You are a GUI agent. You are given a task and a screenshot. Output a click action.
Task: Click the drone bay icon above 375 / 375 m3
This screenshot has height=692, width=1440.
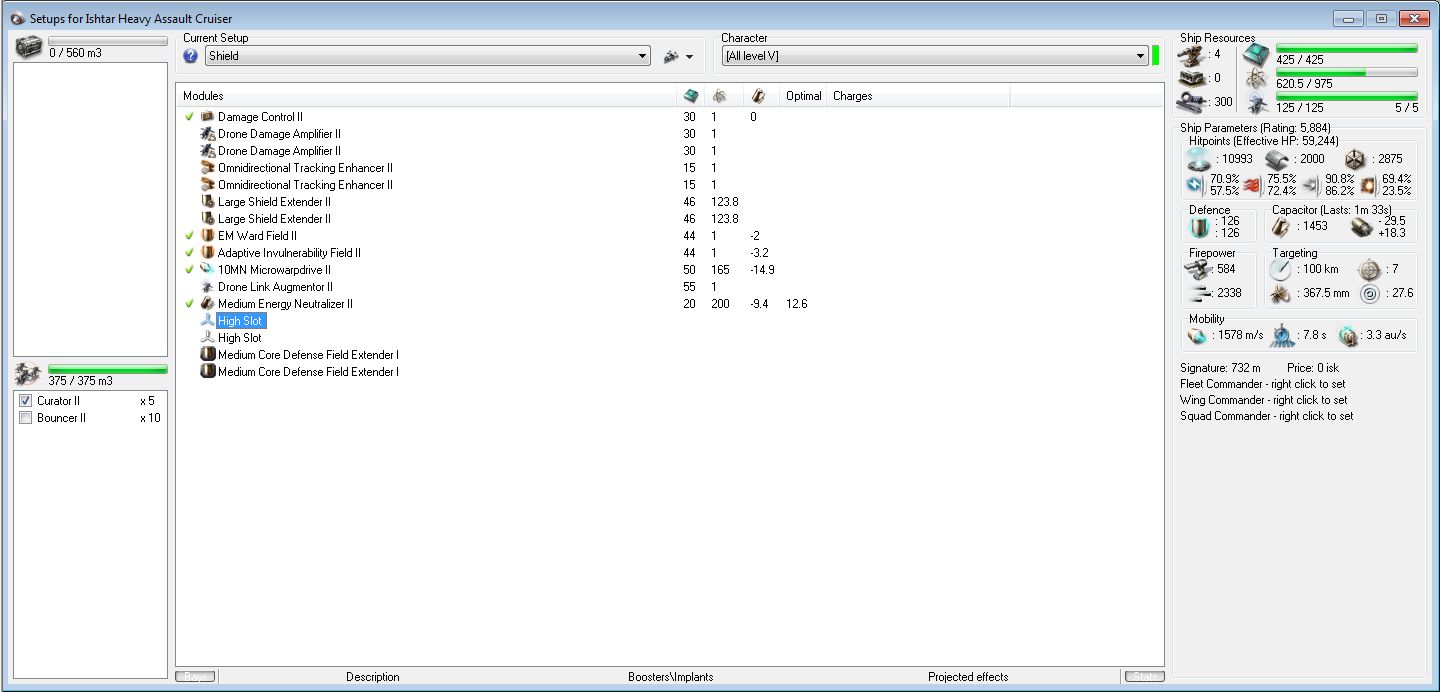coord(29,375)
